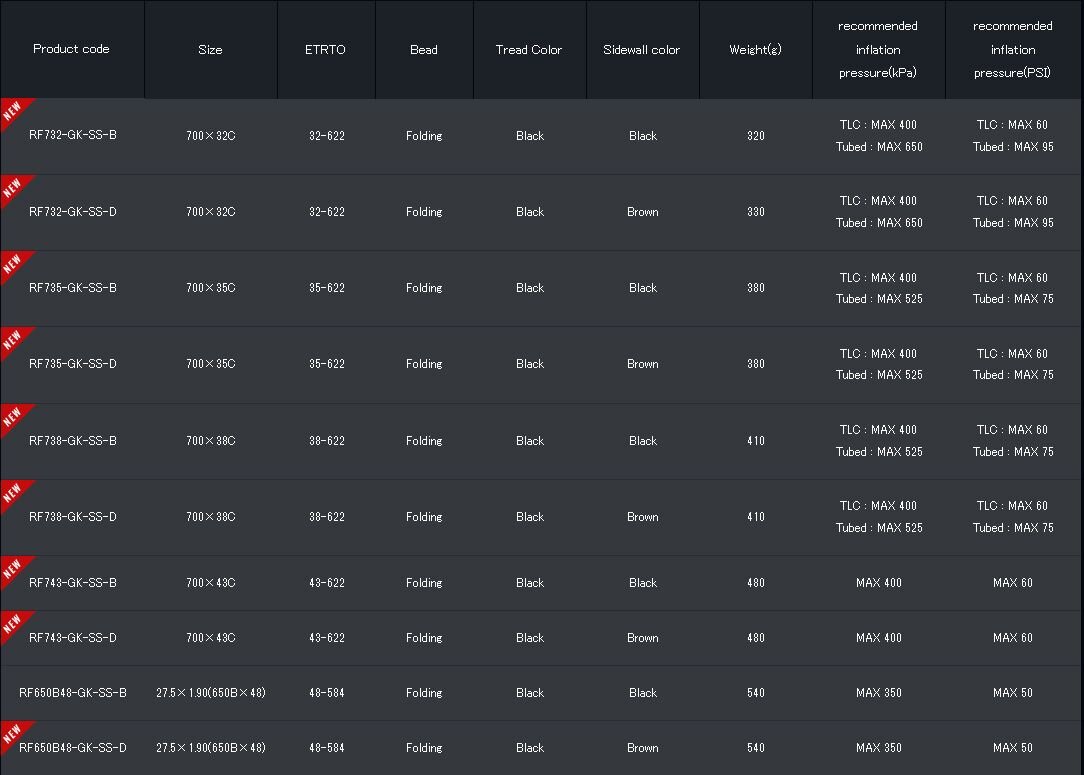1084x775 pixels.
Task: Click the NEW ribbon on the RF732-GK-SS-D row
Action: click(13, 188)
